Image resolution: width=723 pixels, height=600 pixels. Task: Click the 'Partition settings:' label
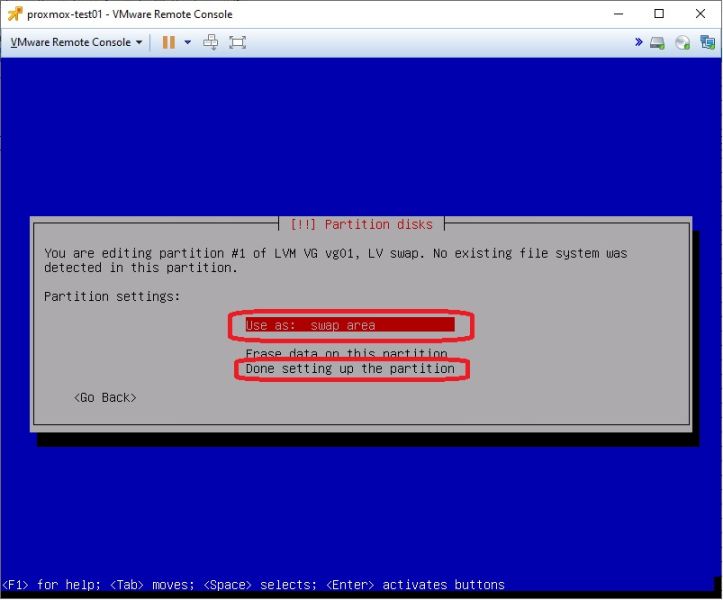(x=112, y=297)
